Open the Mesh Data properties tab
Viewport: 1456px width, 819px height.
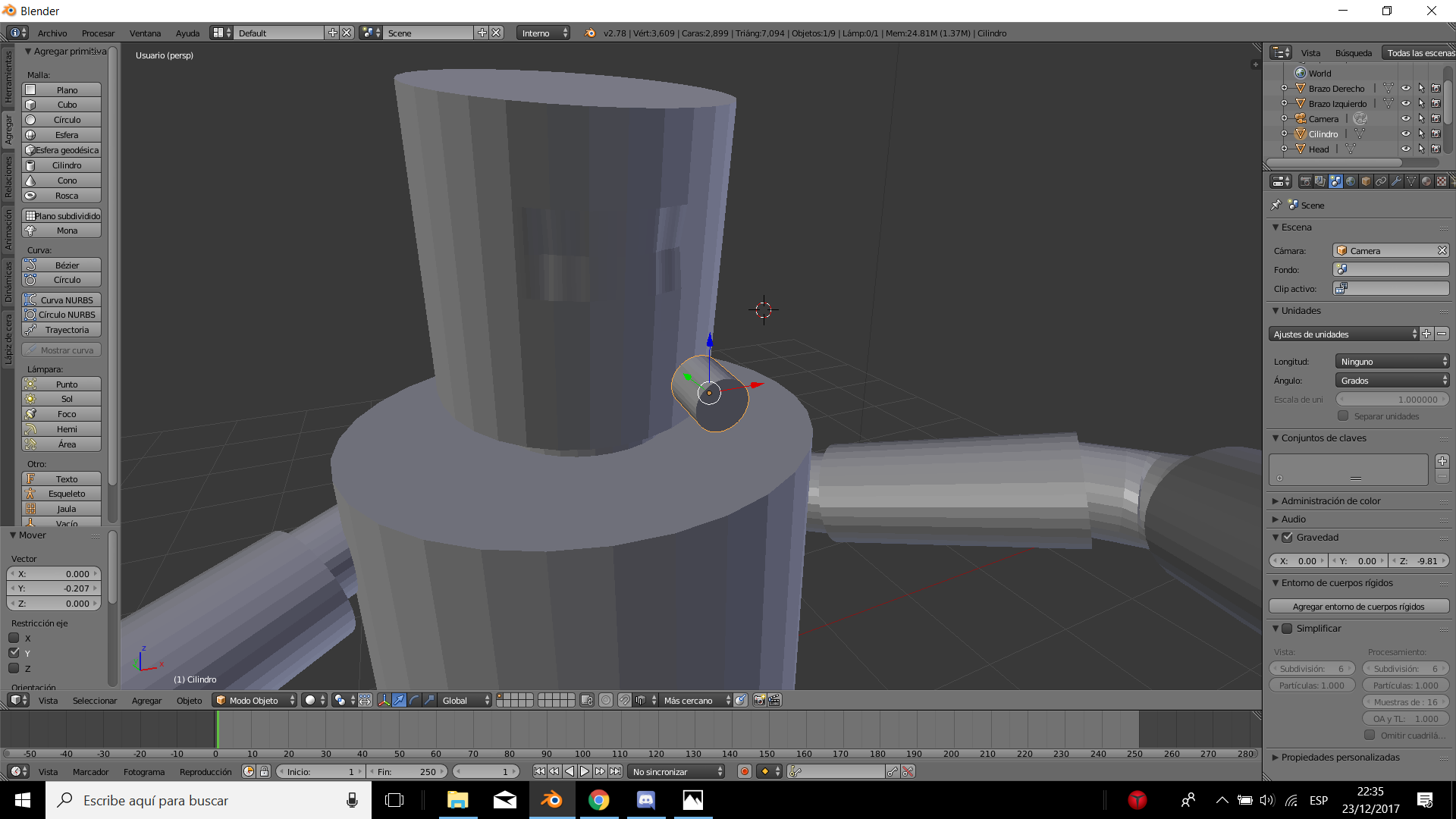[1411, 181]
